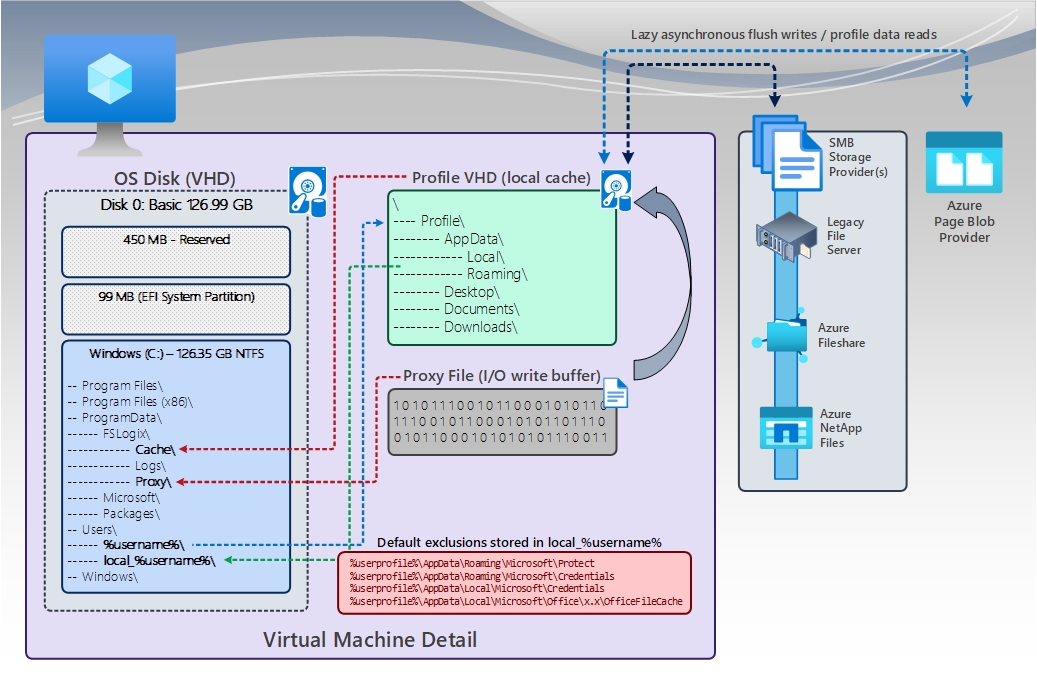Click the 'Local\Microsoft\Credentials' exclusion path
Image resolution: width=1037 pixels, height=684 pixels.
click(x=477, y=589)
